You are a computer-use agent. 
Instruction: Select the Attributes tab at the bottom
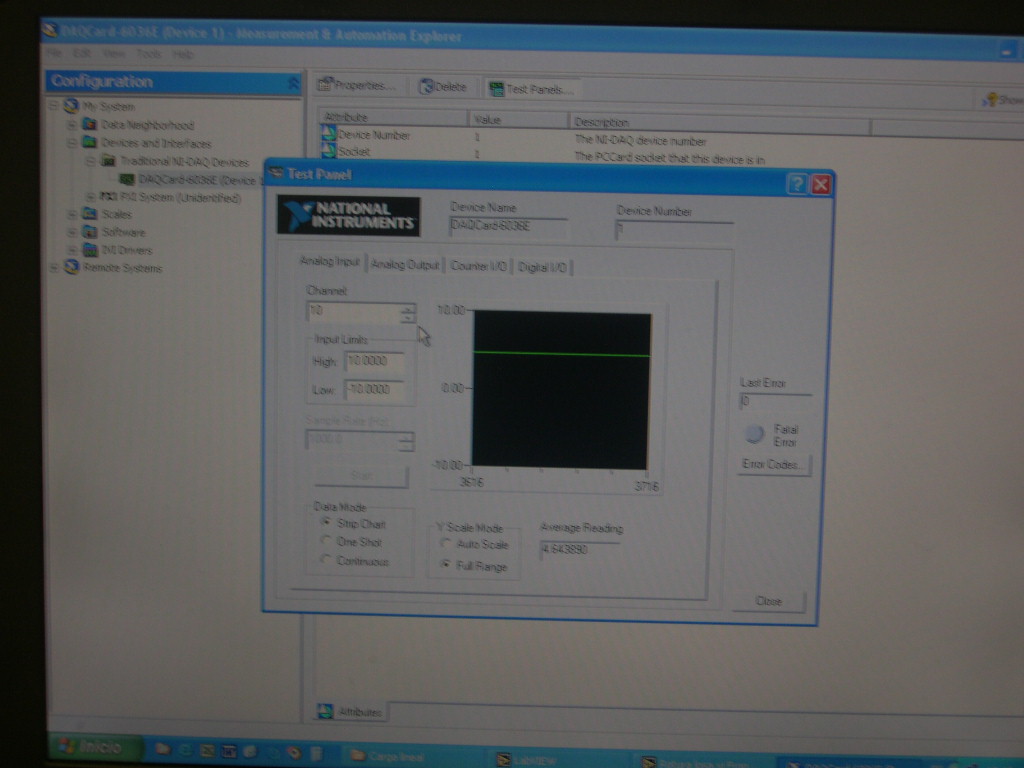[350, 712]
